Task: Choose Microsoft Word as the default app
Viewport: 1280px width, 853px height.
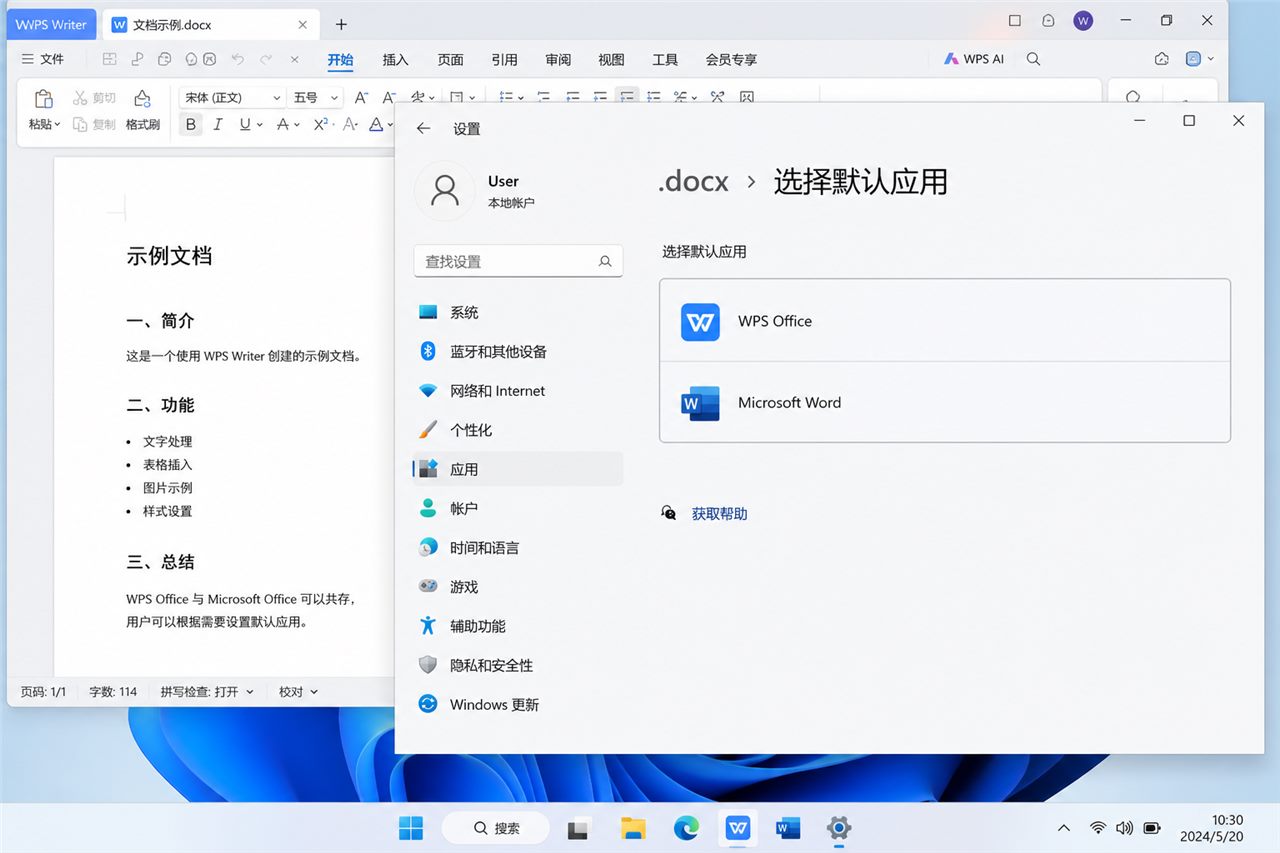Action: (945, 402)
